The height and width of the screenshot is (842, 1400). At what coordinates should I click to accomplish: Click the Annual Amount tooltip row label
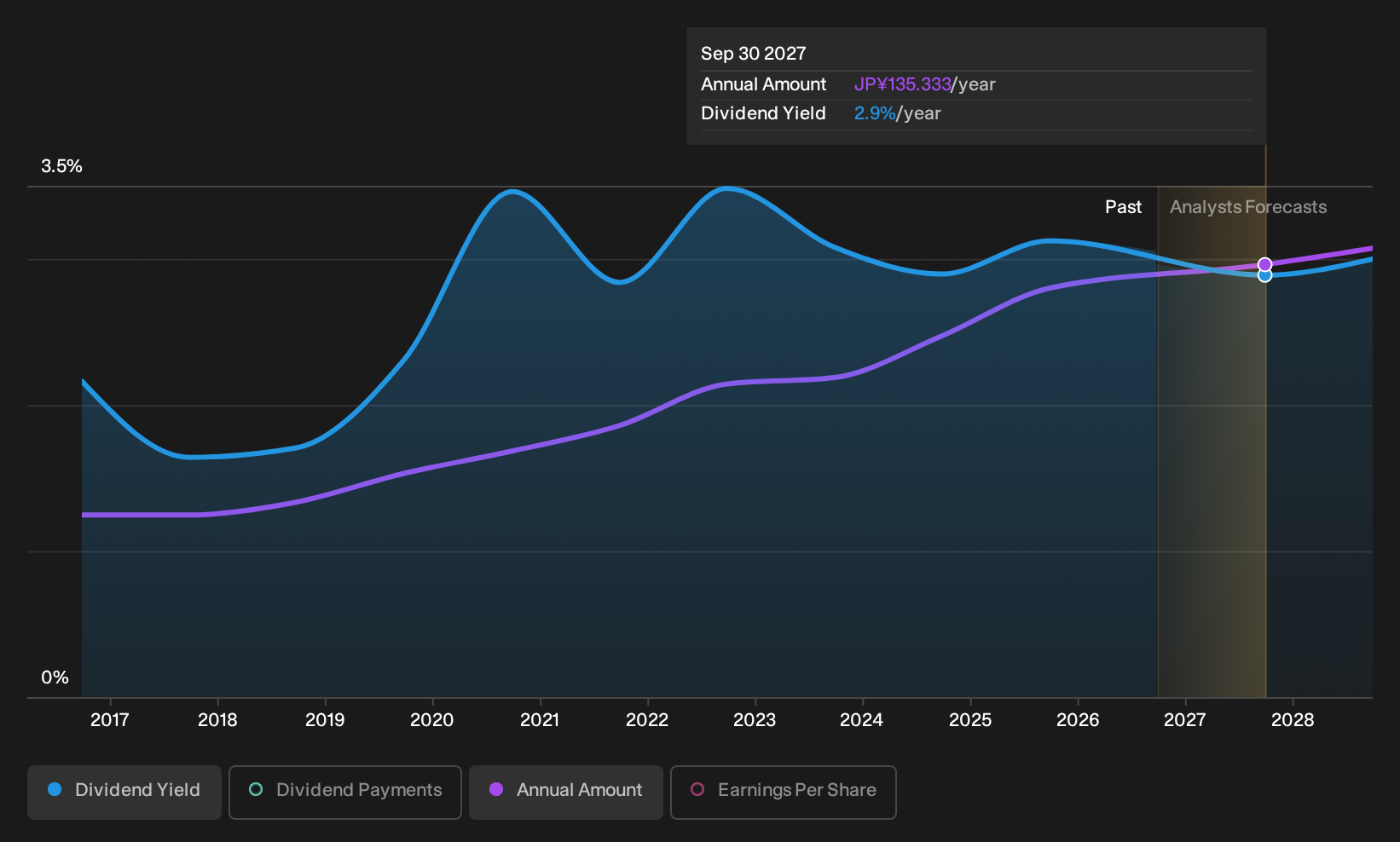click(763, 84)
